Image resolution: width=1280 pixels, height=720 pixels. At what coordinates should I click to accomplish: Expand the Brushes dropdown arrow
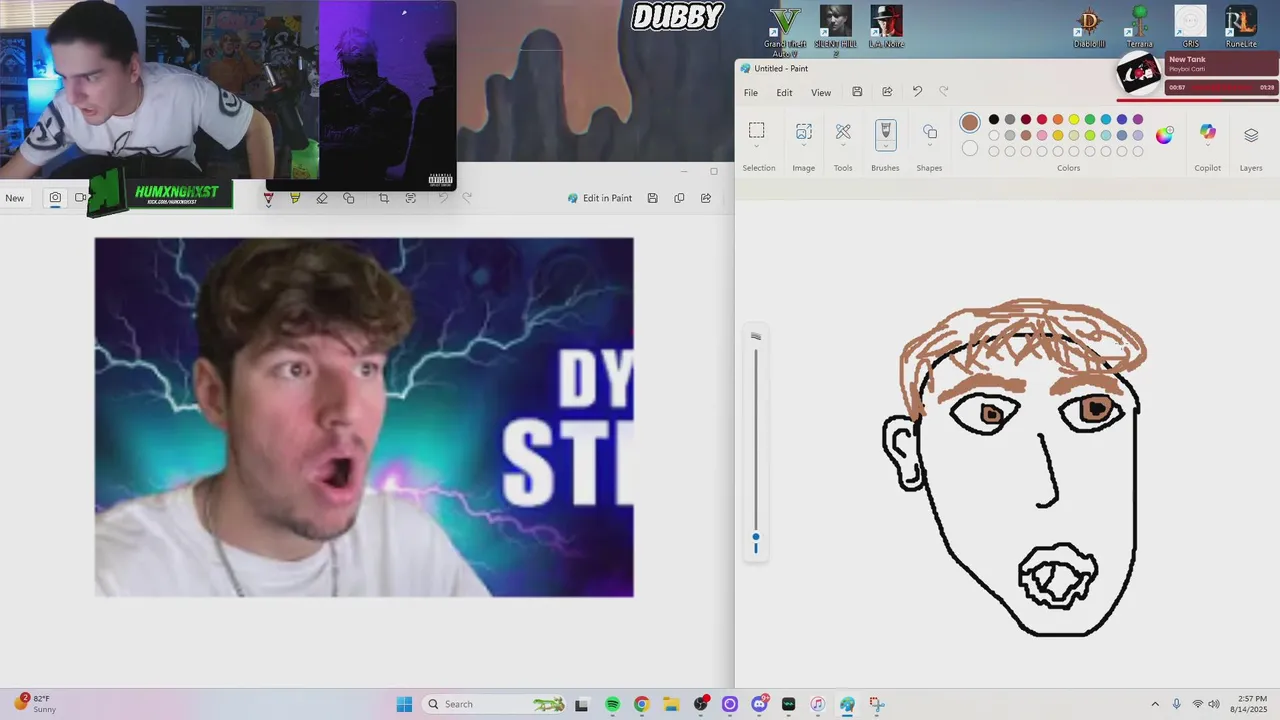[885, 146]
